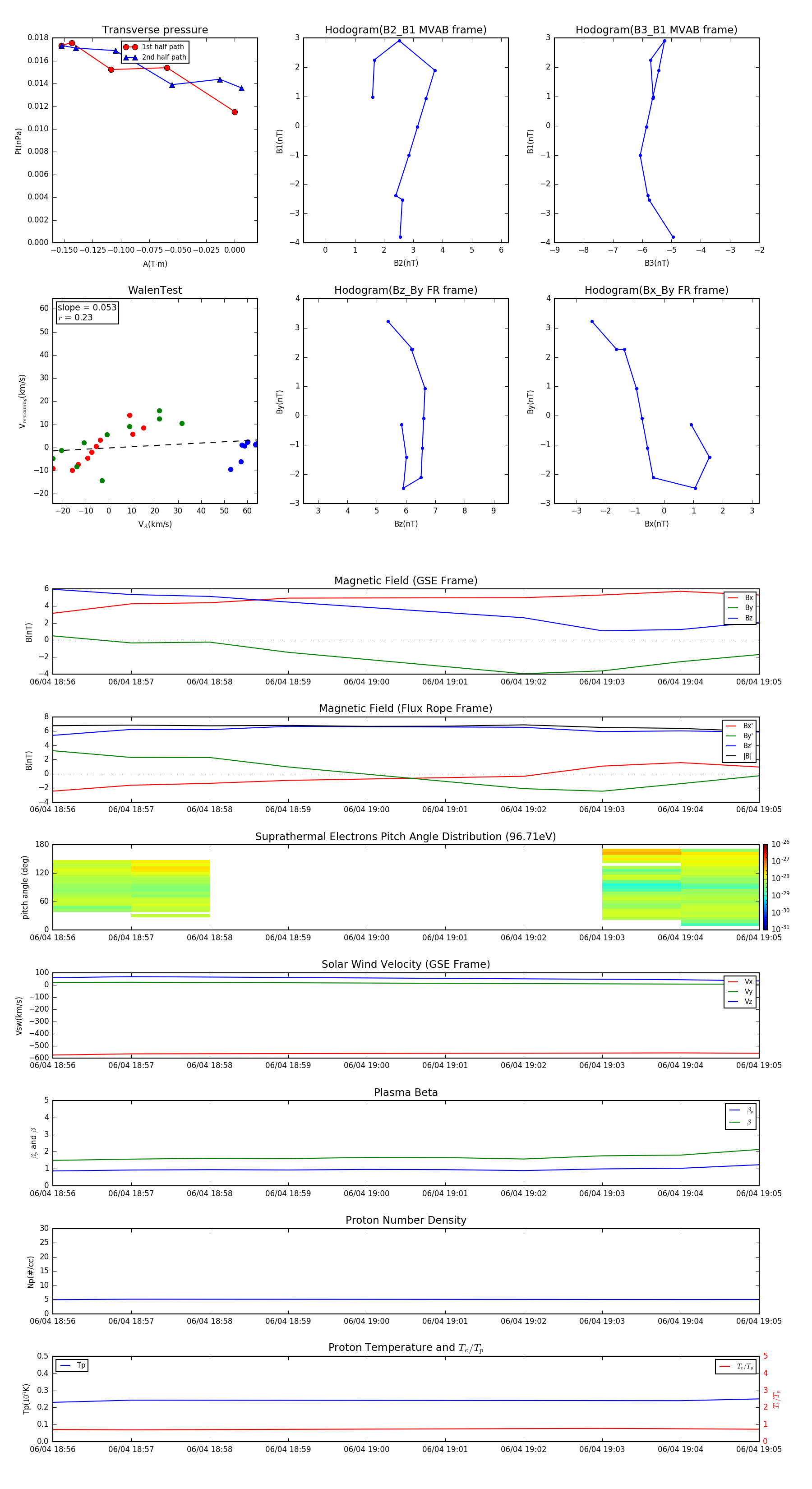Select the |B| legend entry
812x1489 pixels.
739,756
